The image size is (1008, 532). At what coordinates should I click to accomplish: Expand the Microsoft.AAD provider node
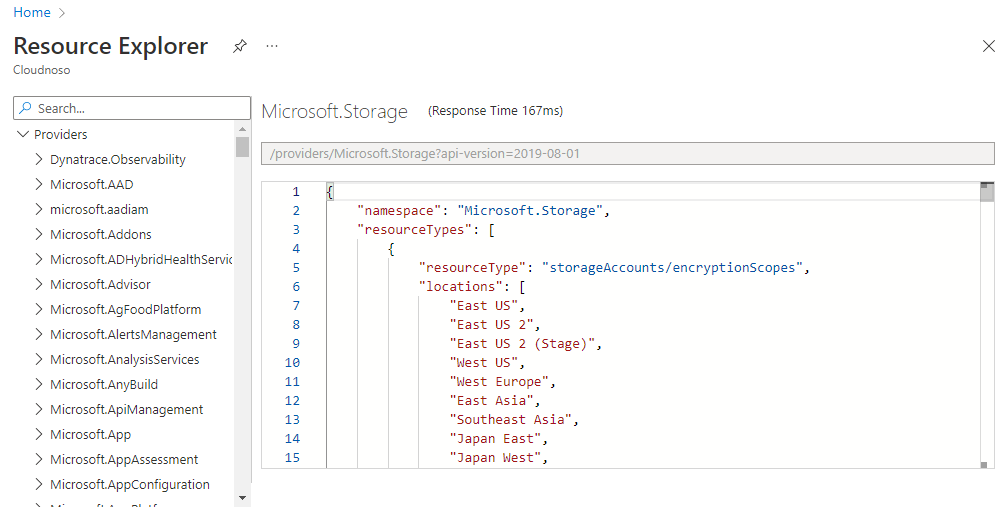coord(39,184)
